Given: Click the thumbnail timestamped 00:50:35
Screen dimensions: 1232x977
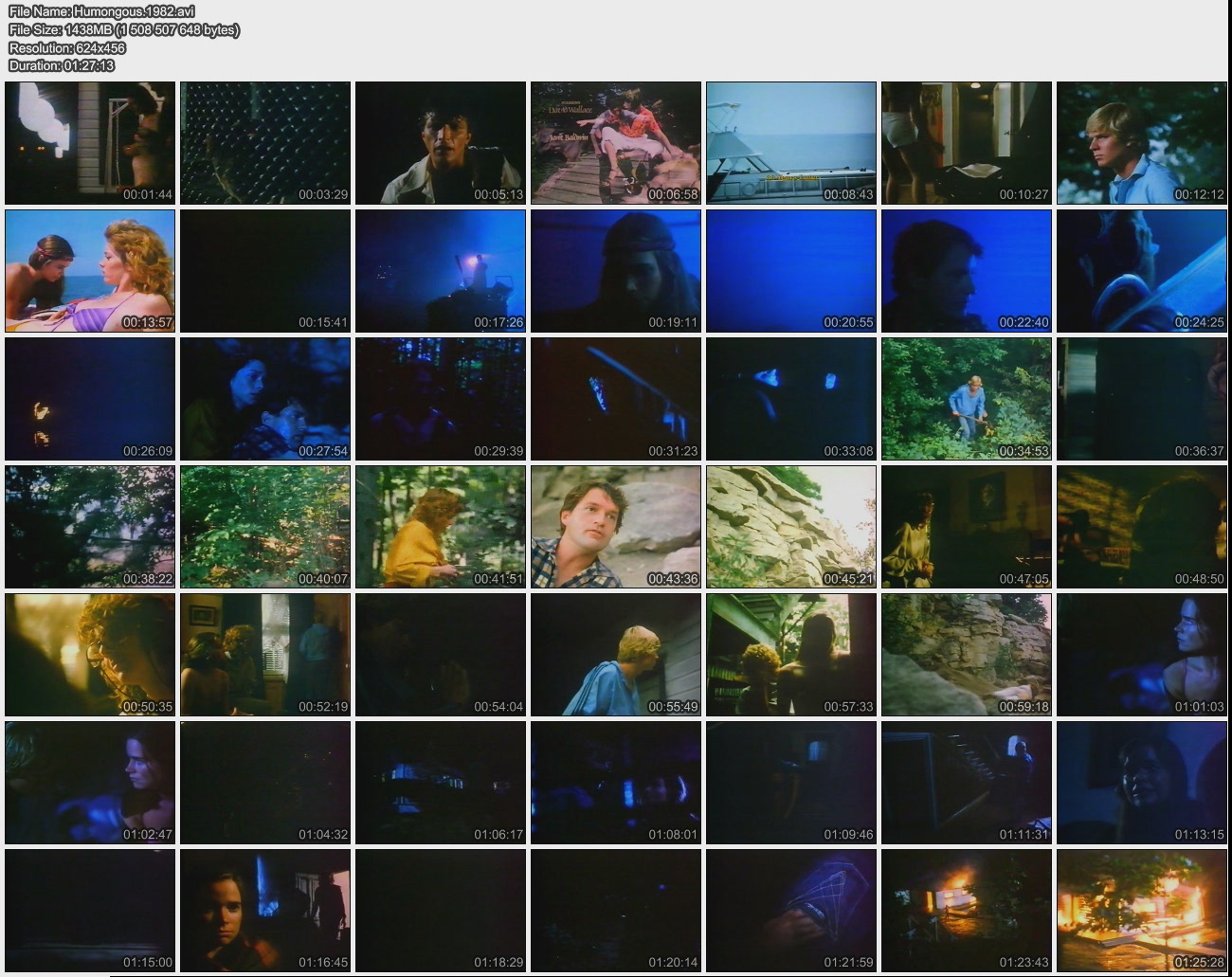Looking at the screenshot, I should (90, 655).
